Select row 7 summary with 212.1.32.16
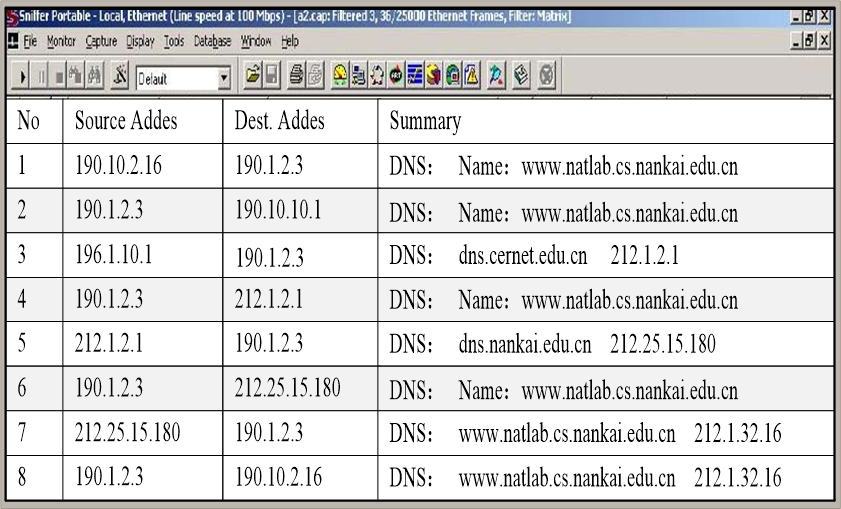 point(585,433)
